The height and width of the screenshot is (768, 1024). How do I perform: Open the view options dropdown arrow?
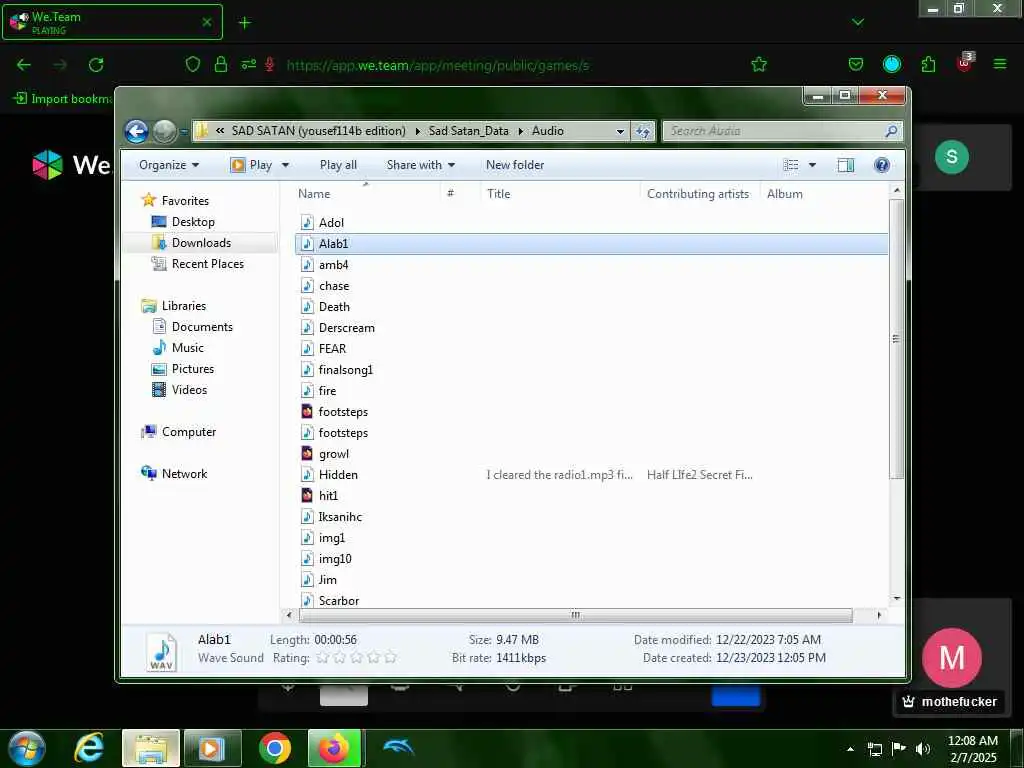coord(812,165)
